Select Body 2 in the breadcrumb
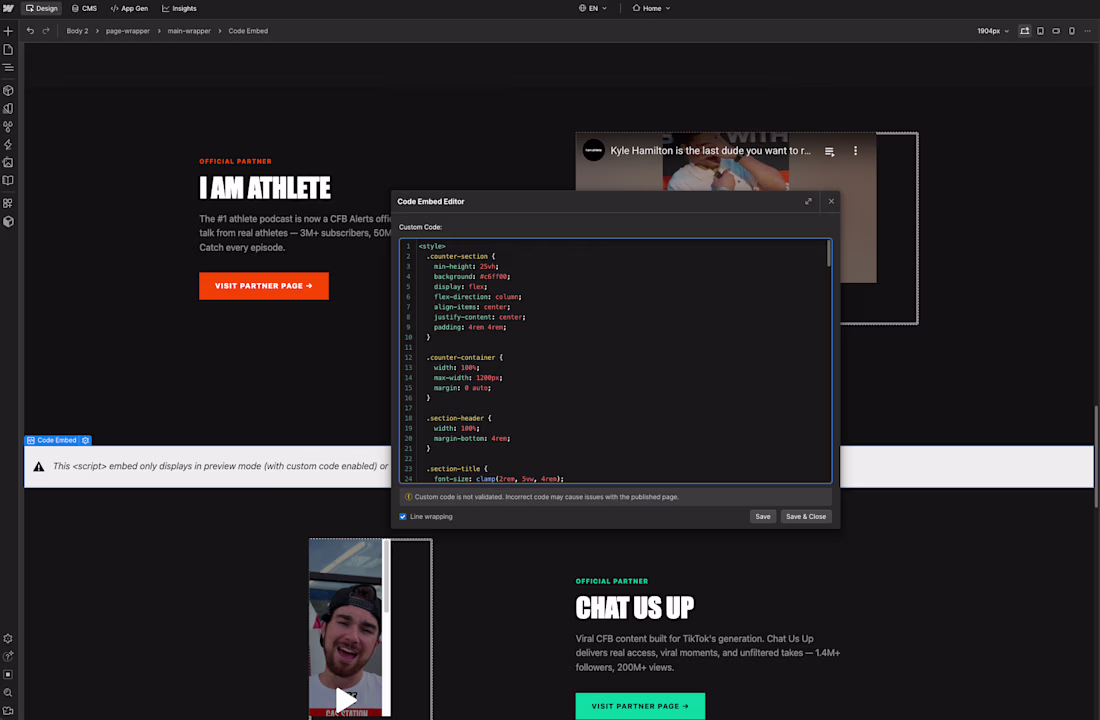1100x720 pixels. 77,31
